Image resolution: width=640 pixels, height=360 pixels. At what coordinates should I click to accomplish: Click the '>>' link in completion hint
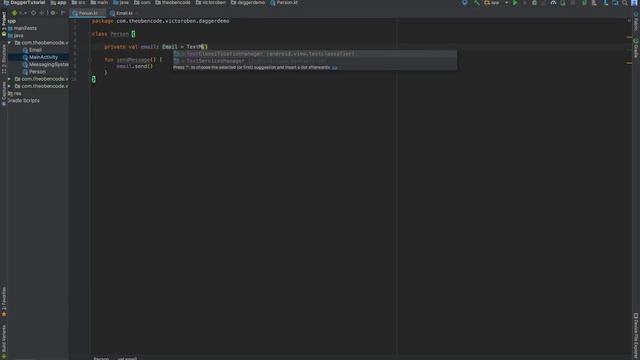click(335, 68)
